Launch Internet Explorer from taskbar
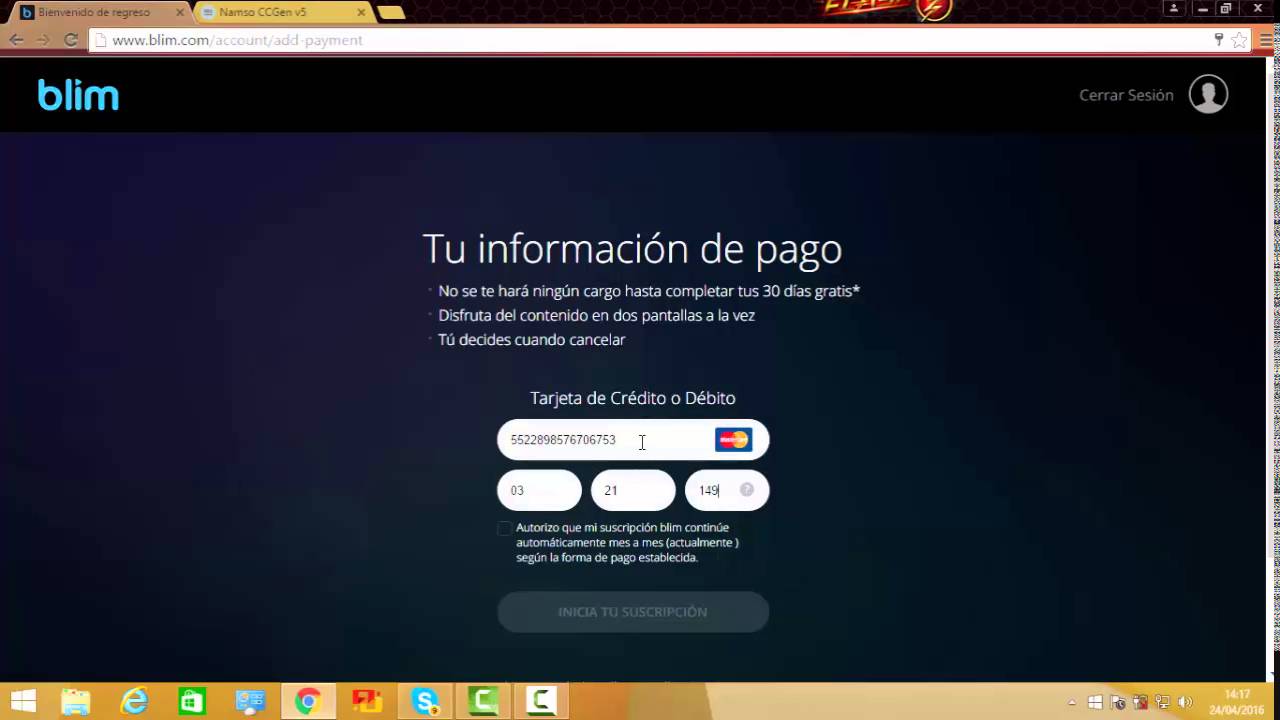This screenshot has width=1280, height=720. 134,702
